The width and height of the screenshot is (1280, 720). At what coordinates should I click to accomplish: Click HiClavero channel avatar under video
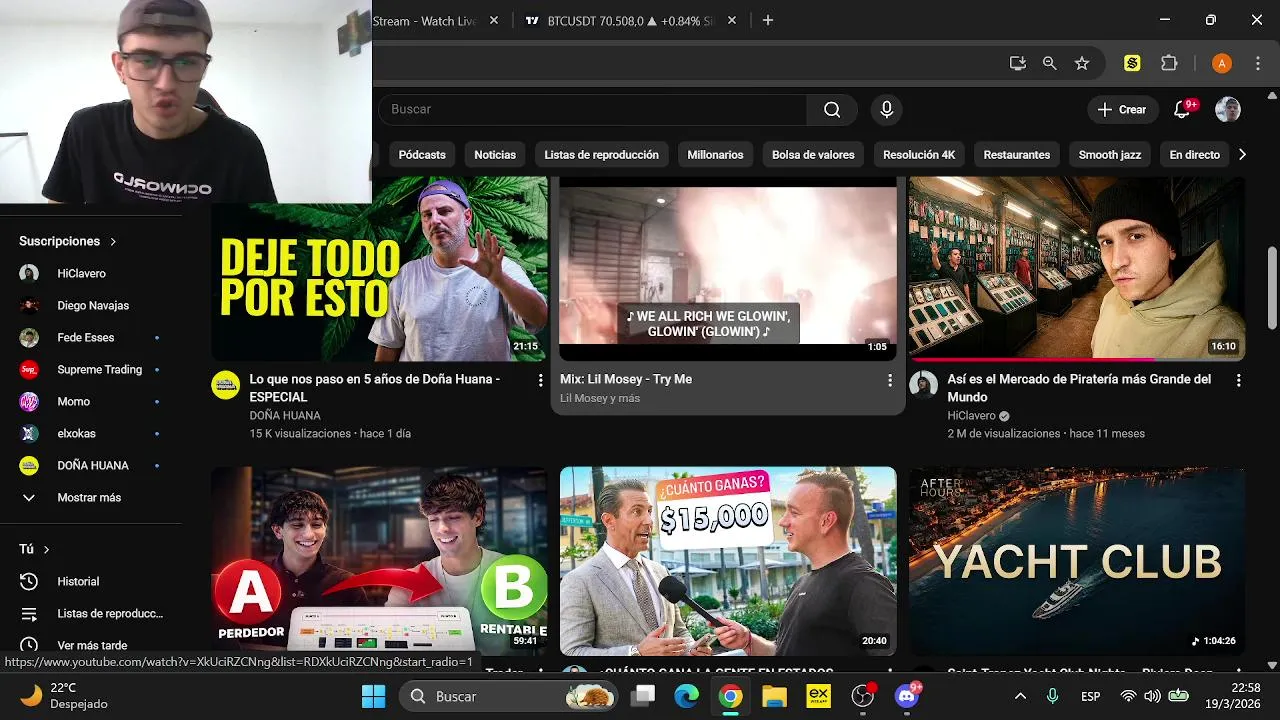[x=923, y=385]
